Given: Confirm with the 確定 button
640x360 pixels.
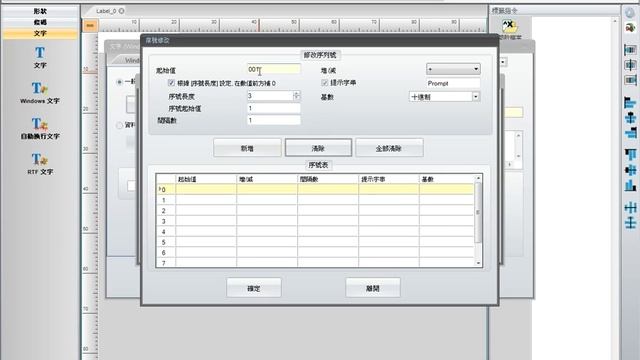Looking at the screenshot, I should pyautogui.click(x=254, y=288).
